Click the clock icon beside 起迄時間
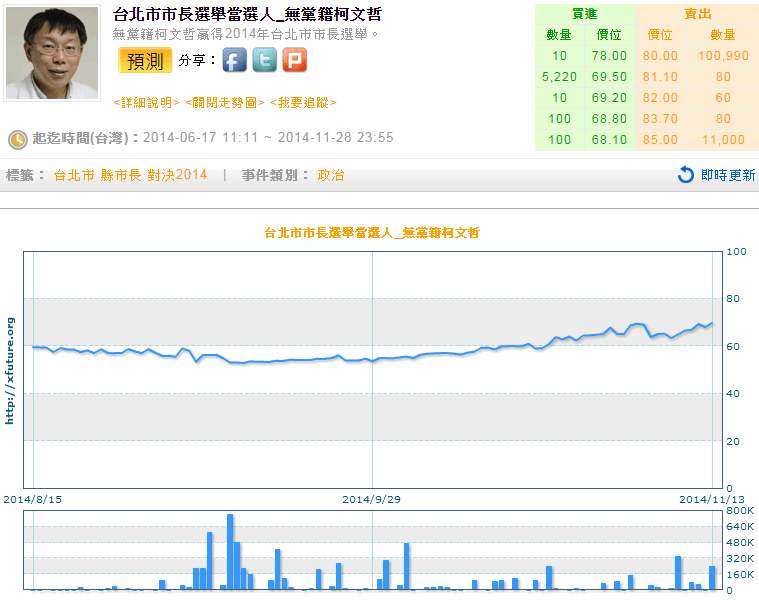The width and height of the screenshot is (759, 602). (18, 139)
